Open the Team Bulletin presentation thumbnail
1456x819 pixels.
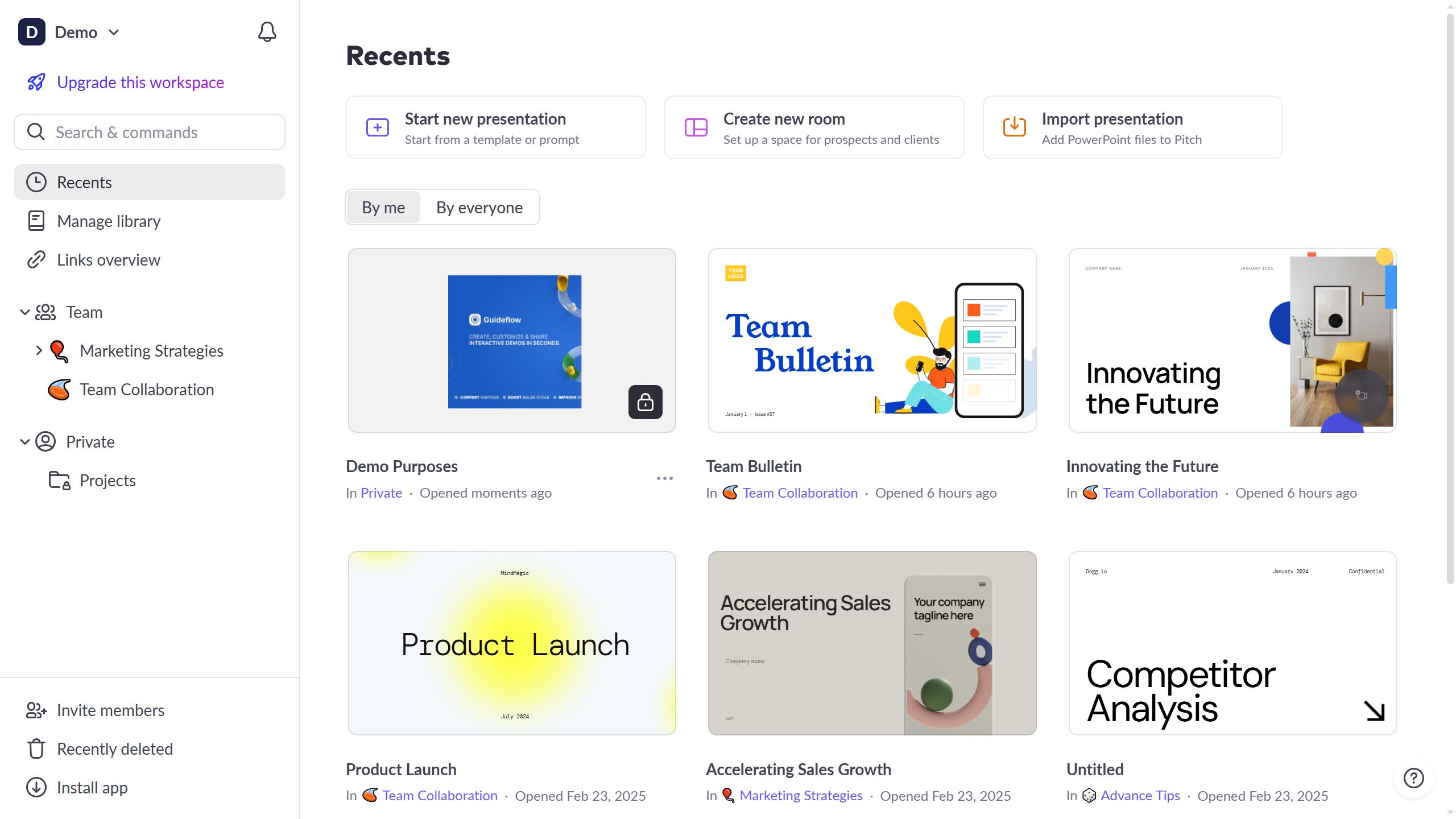click(x=872, y=340)
